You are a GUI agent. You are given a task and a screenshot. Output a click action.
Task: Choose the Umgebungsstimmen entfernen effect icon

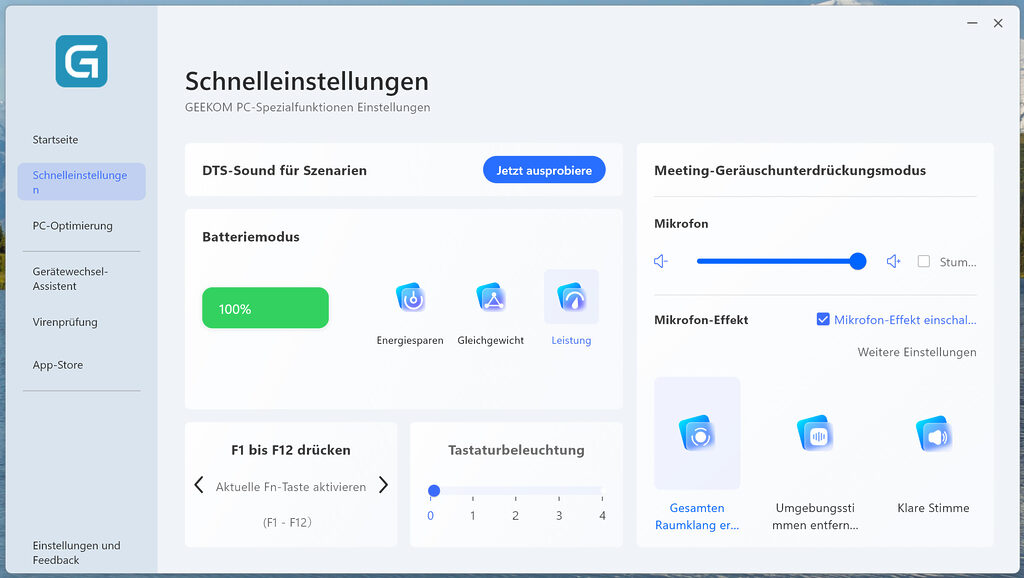click(x=814, y=434)
